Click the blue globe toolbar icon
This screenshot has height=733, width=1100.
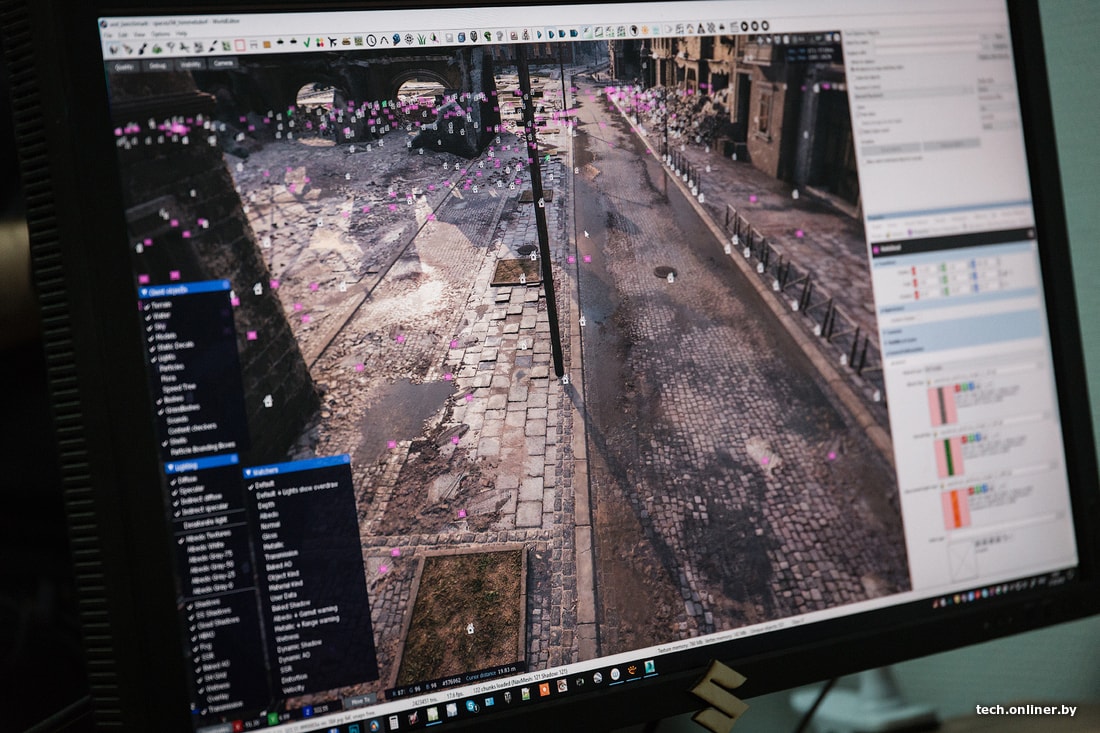pyautogui.click(x=396, y=40)
